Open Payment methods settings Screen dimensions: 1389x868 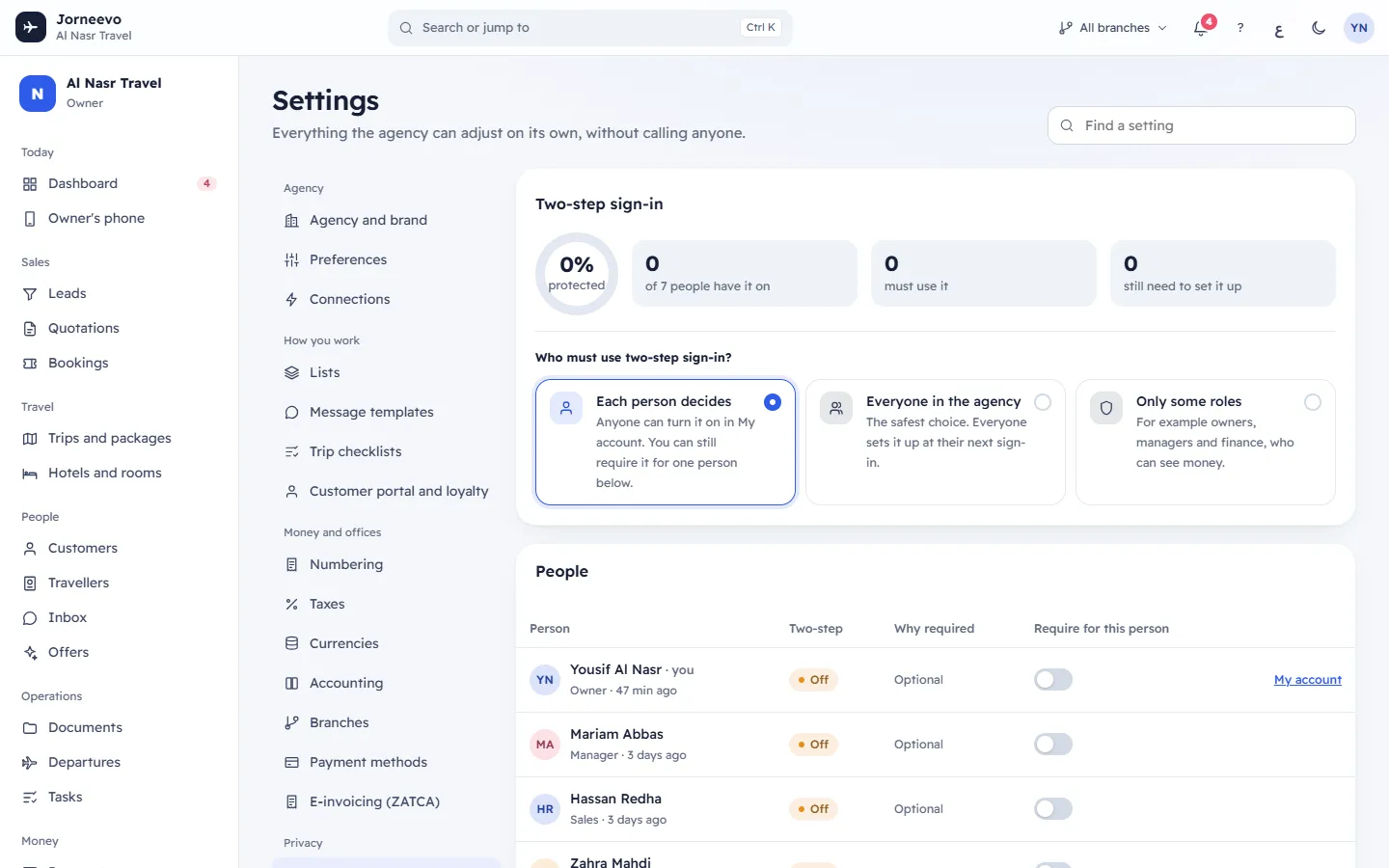[386, 762]
